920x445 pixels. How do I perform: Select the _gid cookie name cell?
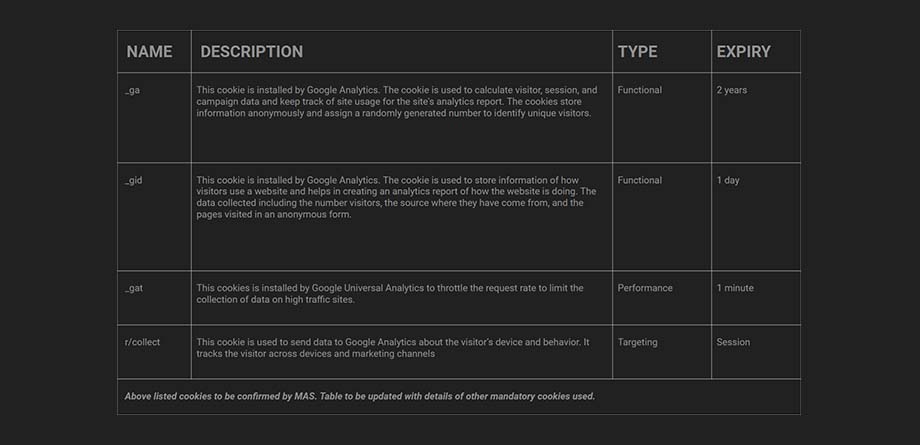click(134, 180)
